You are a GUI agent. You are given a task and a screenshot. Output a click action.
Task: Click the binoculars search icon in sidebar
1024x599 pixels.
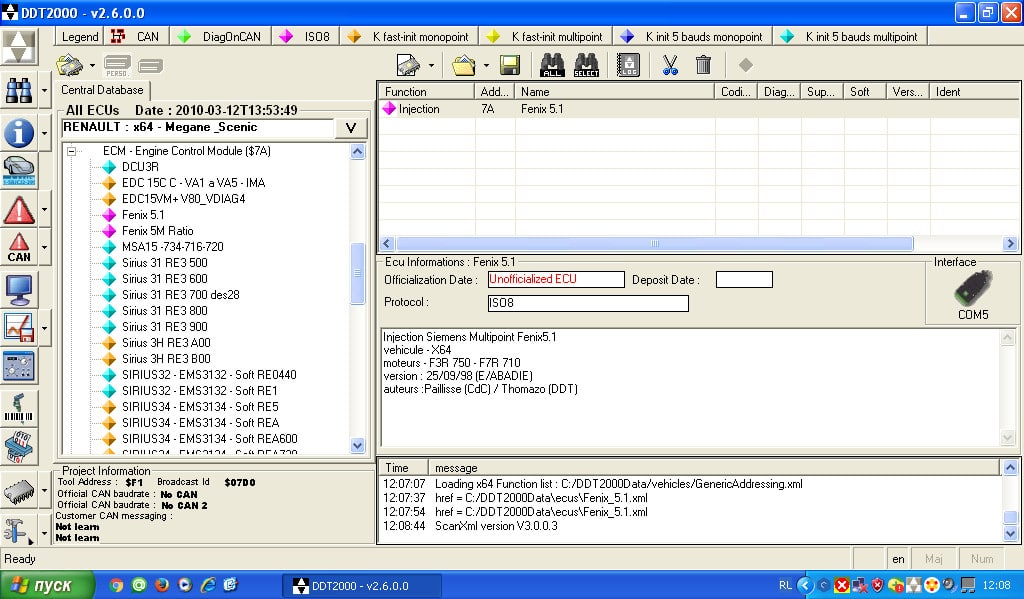[x=19, y=90]
